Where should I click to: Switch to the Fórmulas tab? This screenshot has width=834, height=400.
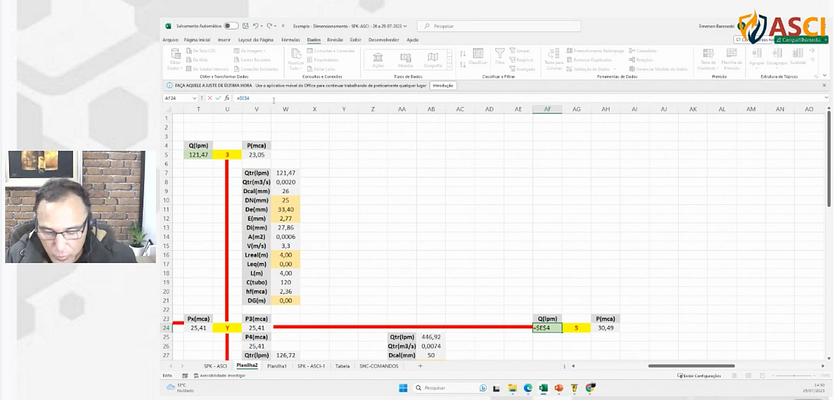(290, 40)
